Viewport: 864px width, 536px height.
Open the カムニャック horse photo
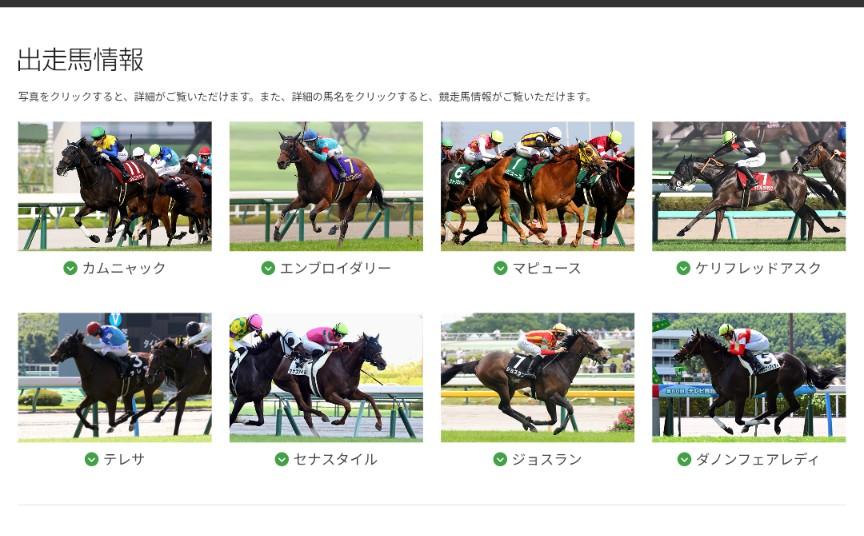[x=115, y=186]
